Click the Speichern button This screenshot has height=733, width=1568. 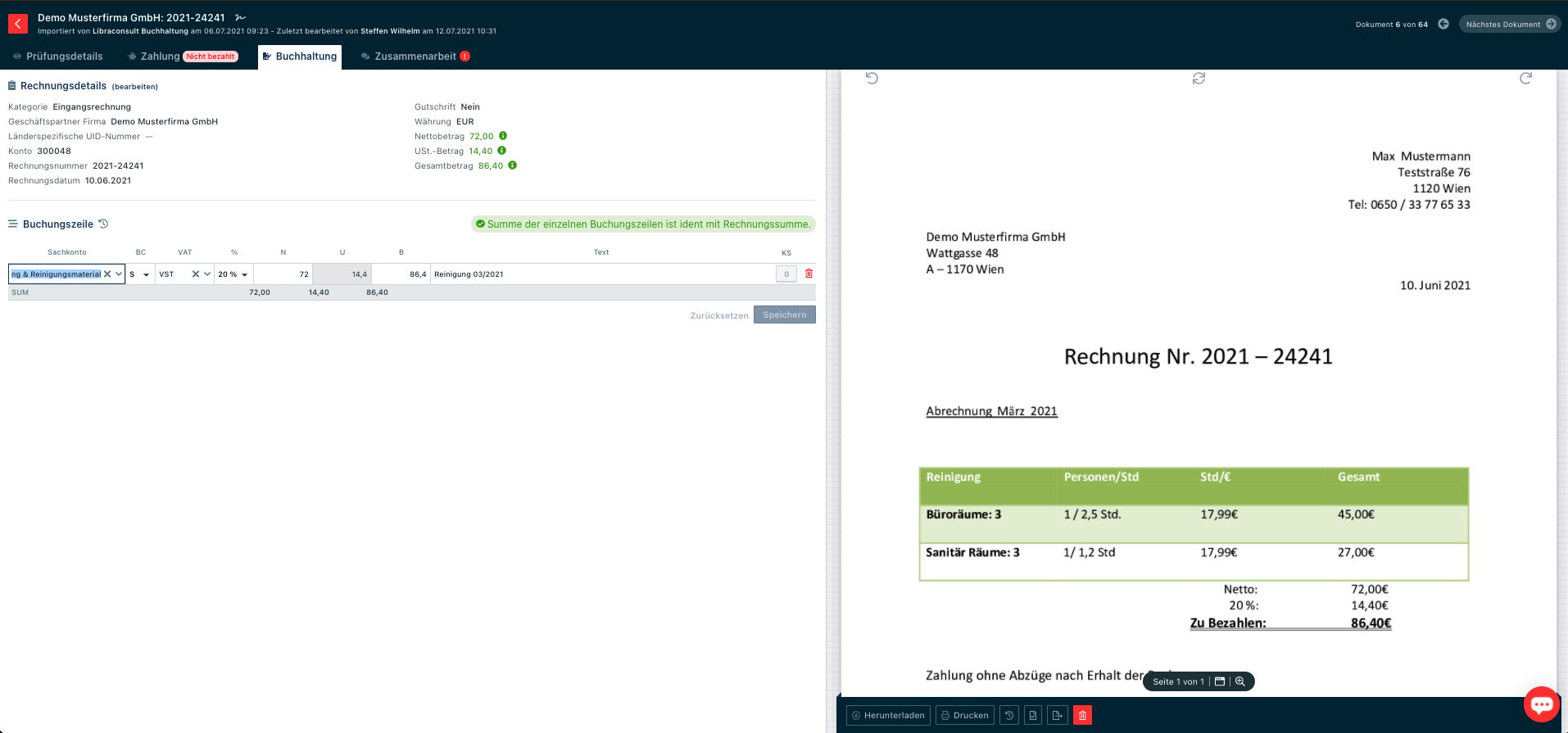click(x=784, y=315)
